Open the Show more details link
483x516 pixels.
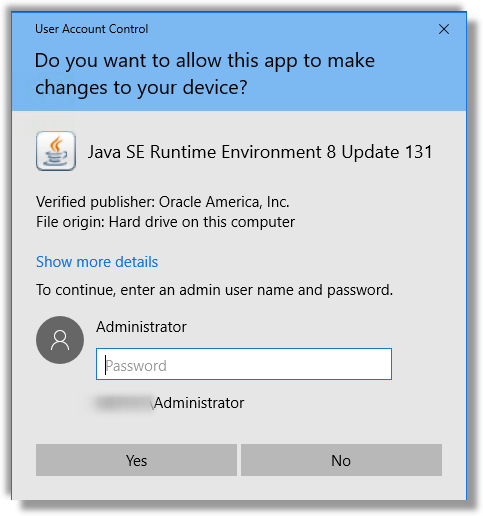click(97, 262)
